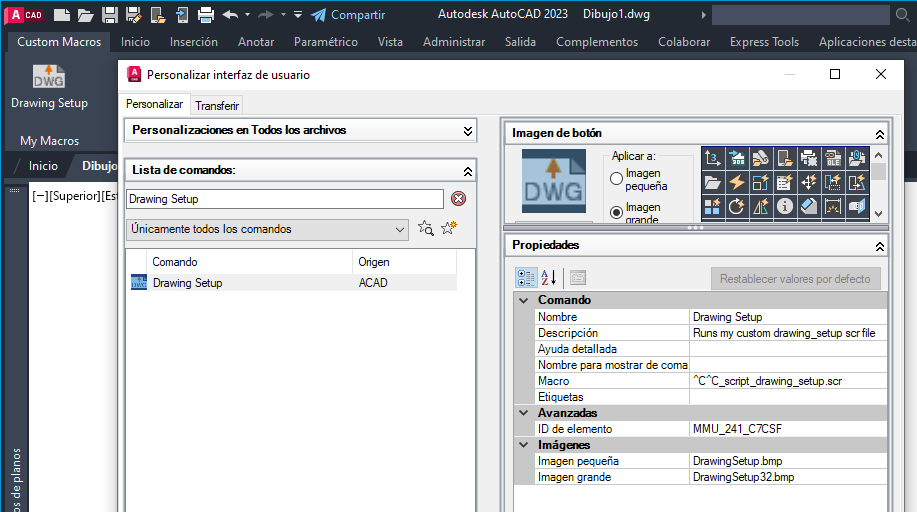Open the Inserción ribbon tab
917x512 pixels.
point(194,42)
